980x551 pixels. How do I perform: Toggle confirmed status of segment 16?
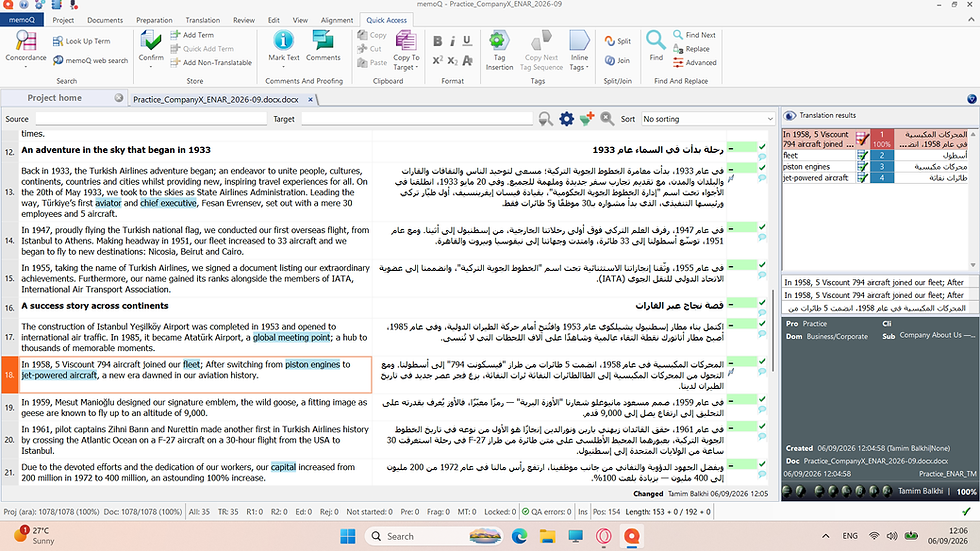(762, 303)
